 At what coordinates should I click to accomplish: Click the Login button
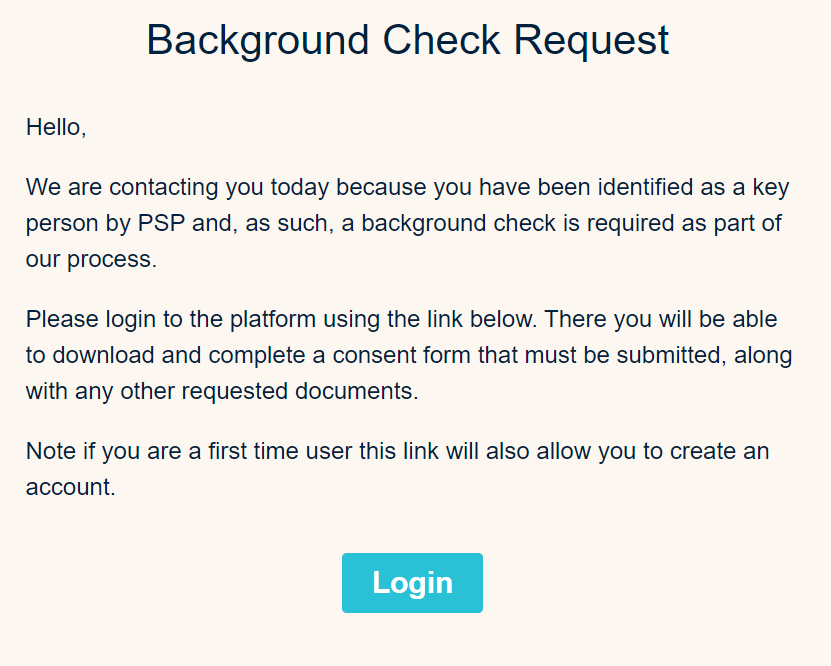click(x=412, y=583)
